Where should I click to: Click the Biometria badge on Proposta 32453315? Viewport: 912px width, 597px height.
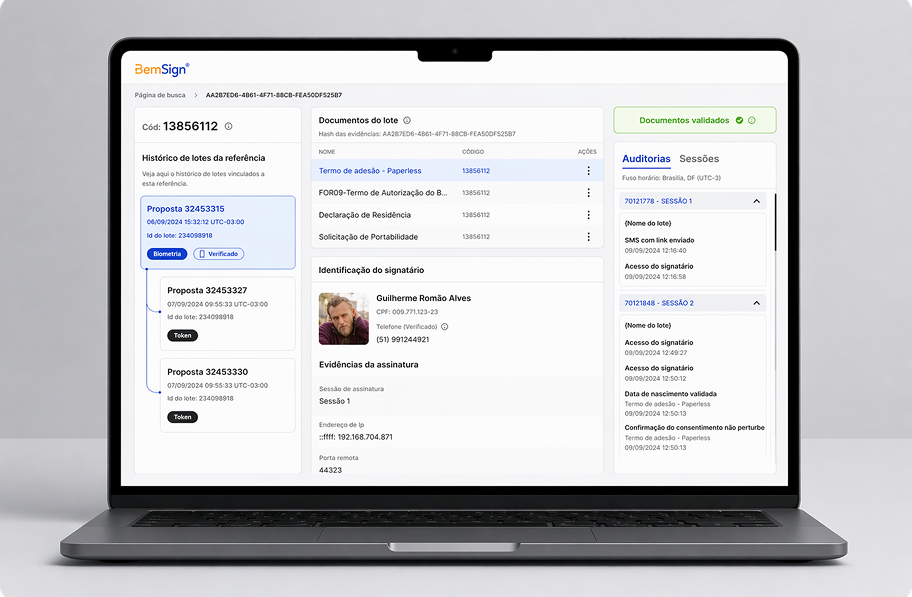[x=167, y=254]
